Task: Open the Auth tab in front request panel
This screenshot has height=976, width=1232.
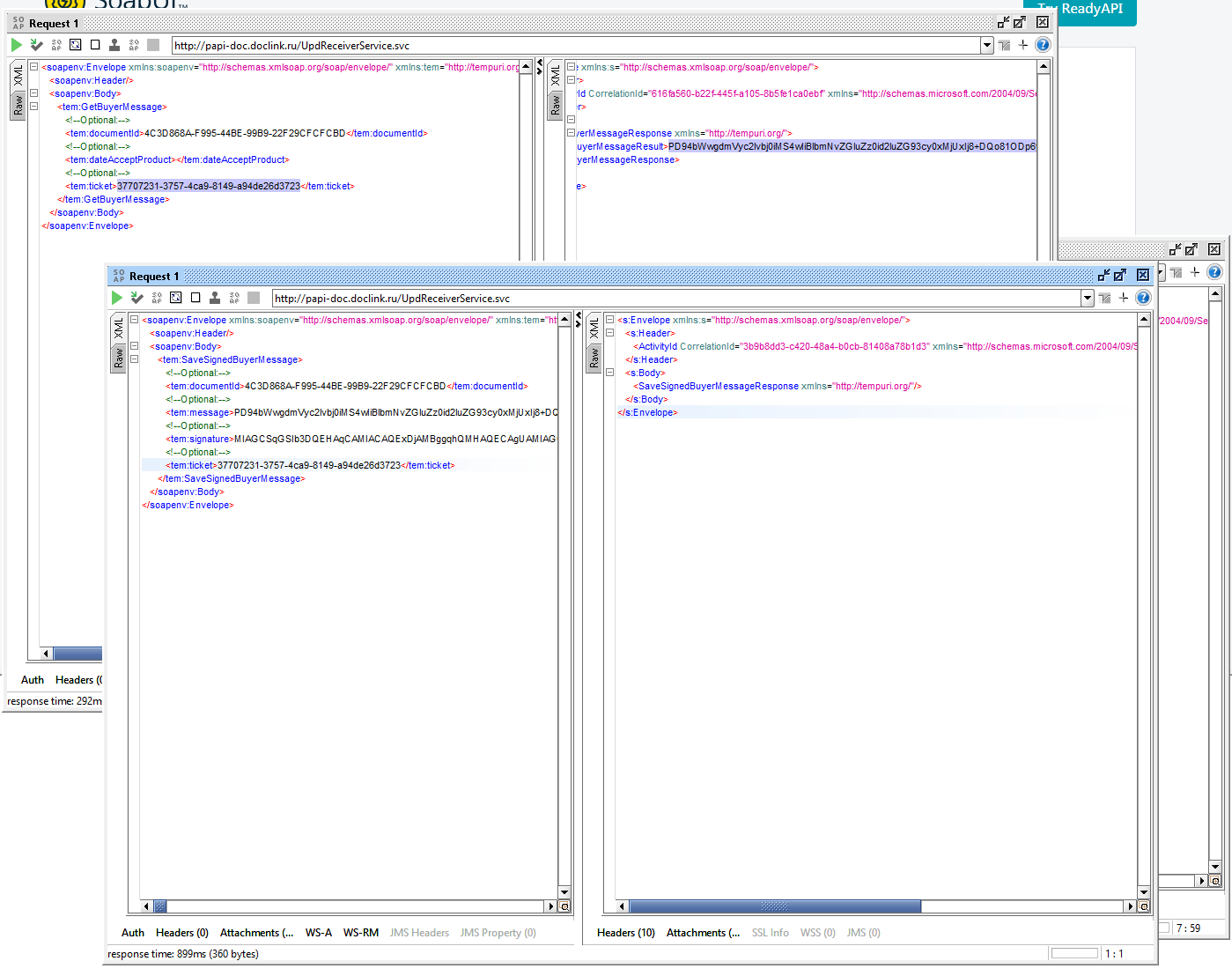Action: tap(133, 933)
